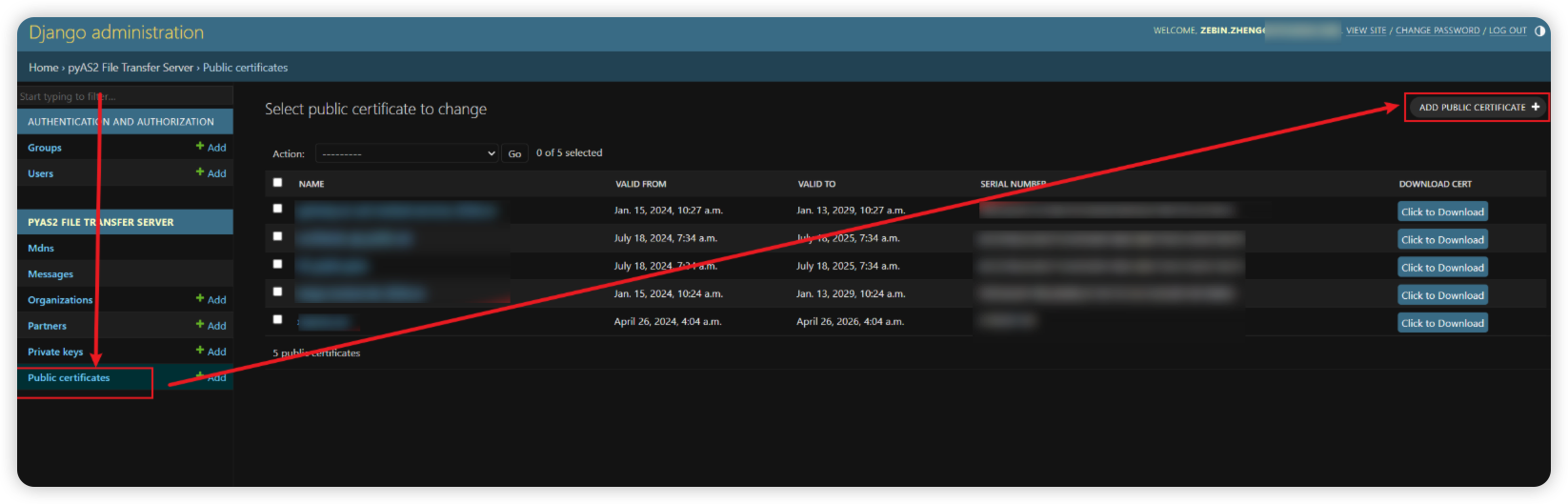The image size is (1568, 504).
Task: Click the plus Add icon beside Private keys
Action: tap(211, 351)
